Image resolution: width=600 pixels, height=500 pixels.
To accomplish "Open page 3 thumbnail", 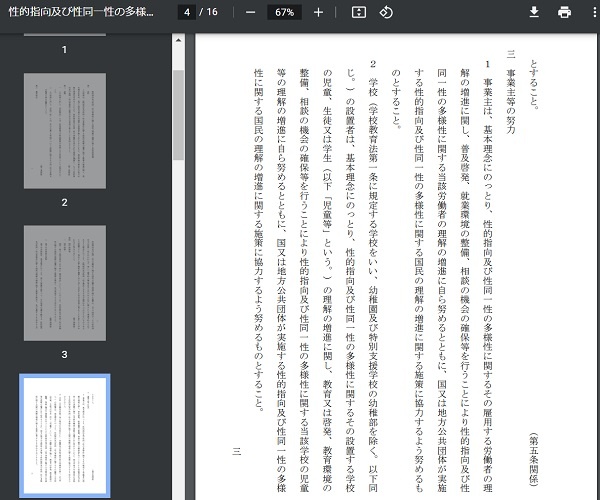I will coord(65,283).
